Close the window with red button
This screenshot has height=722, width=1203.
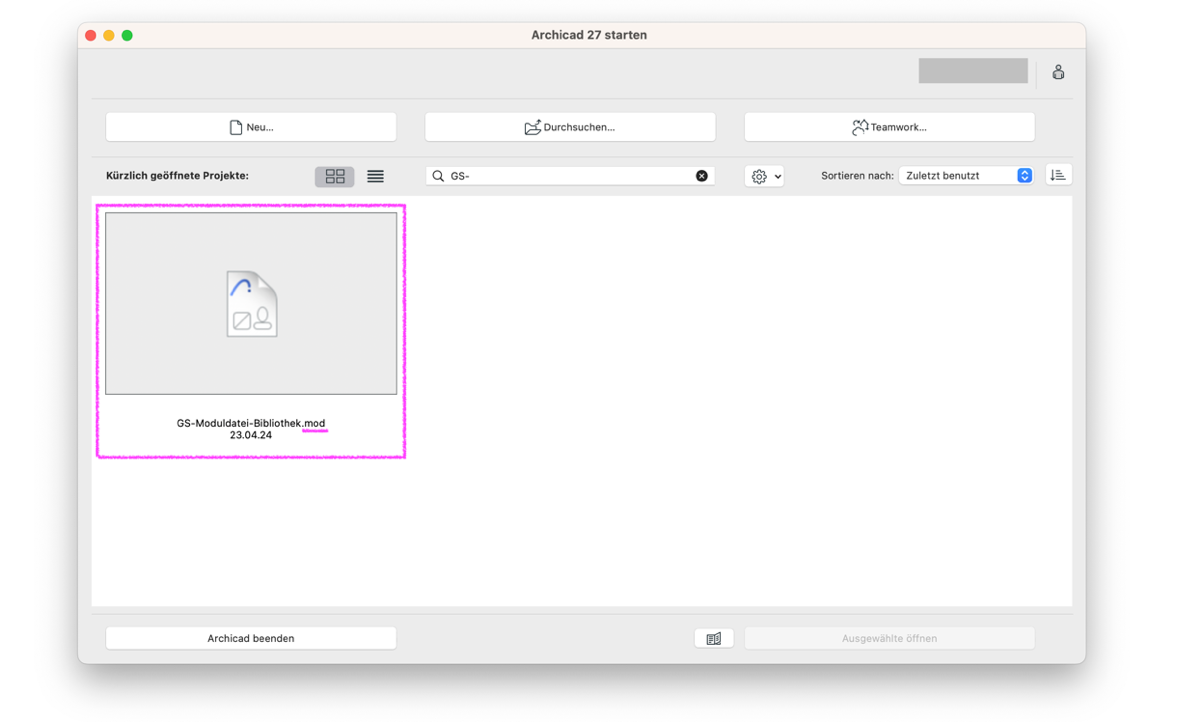click(x=91, y=35)
